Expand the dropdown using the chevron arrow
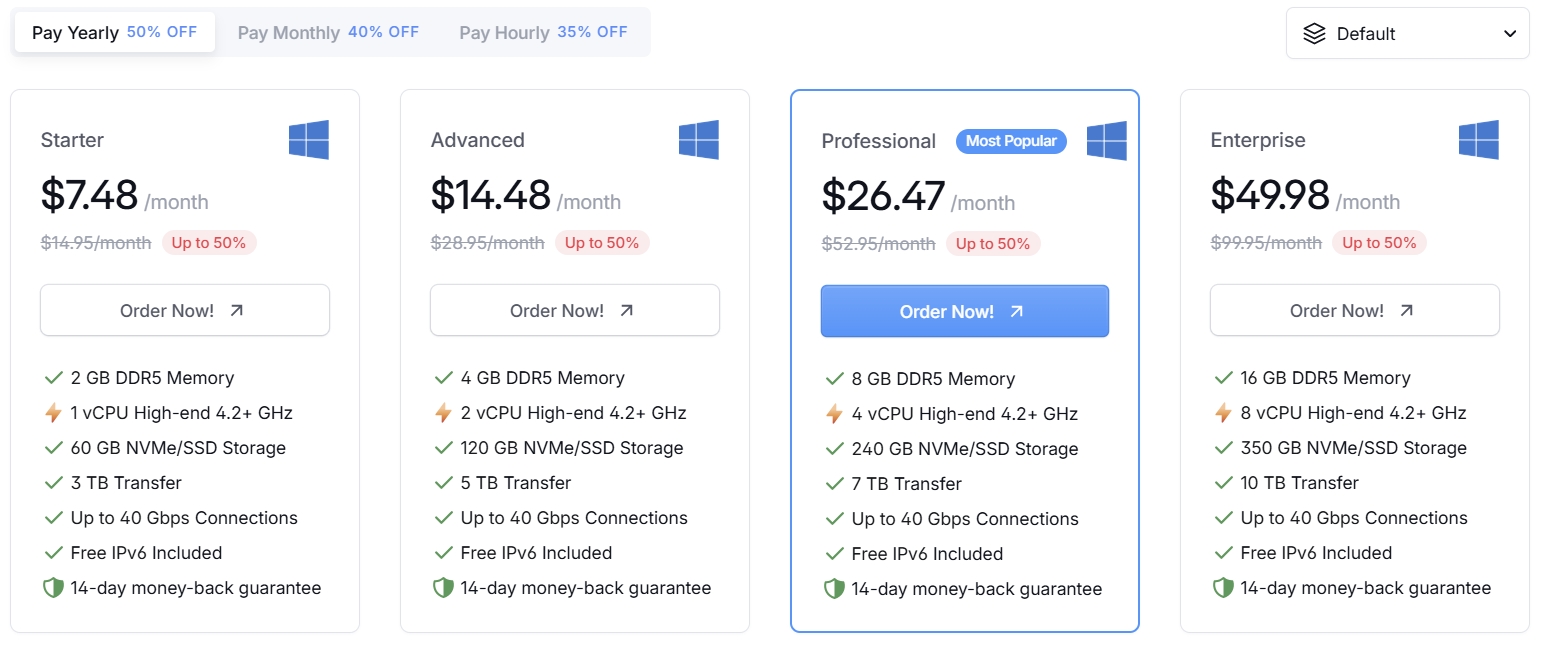Viewport: 1548px width, 646px height. click(x=1510, y=34)
